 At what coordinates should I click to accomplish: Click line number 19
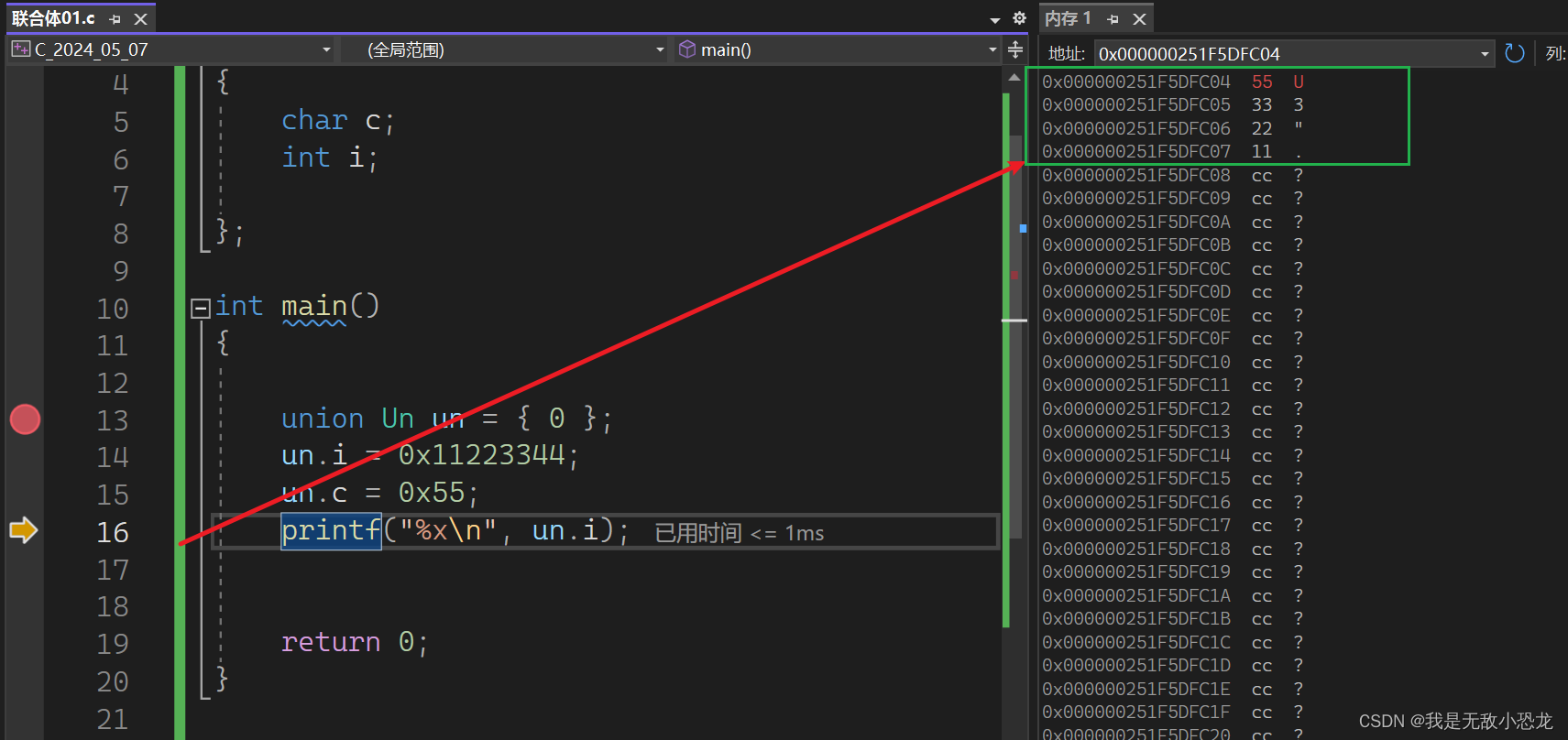pos(113,644)
